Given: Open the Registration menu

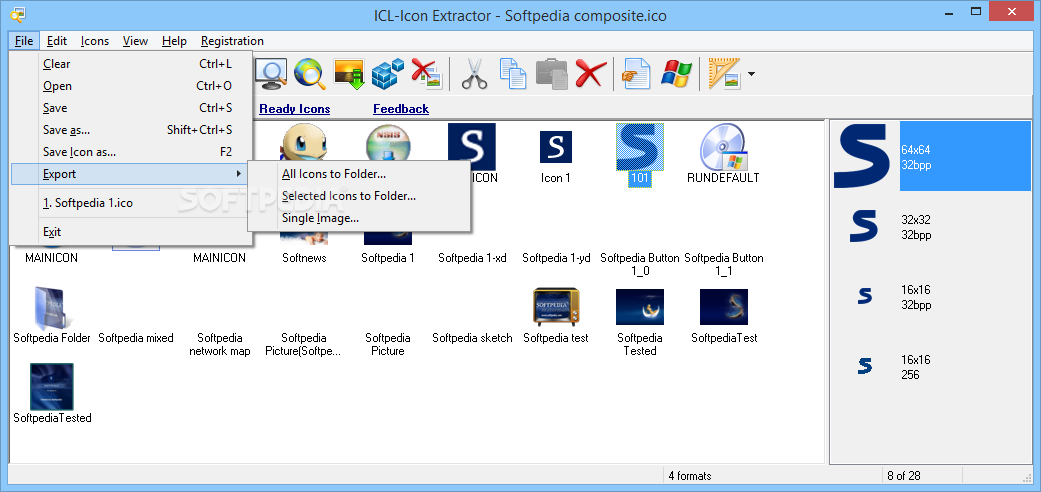Looking at the screenshot, I should (x=232, y=41).
